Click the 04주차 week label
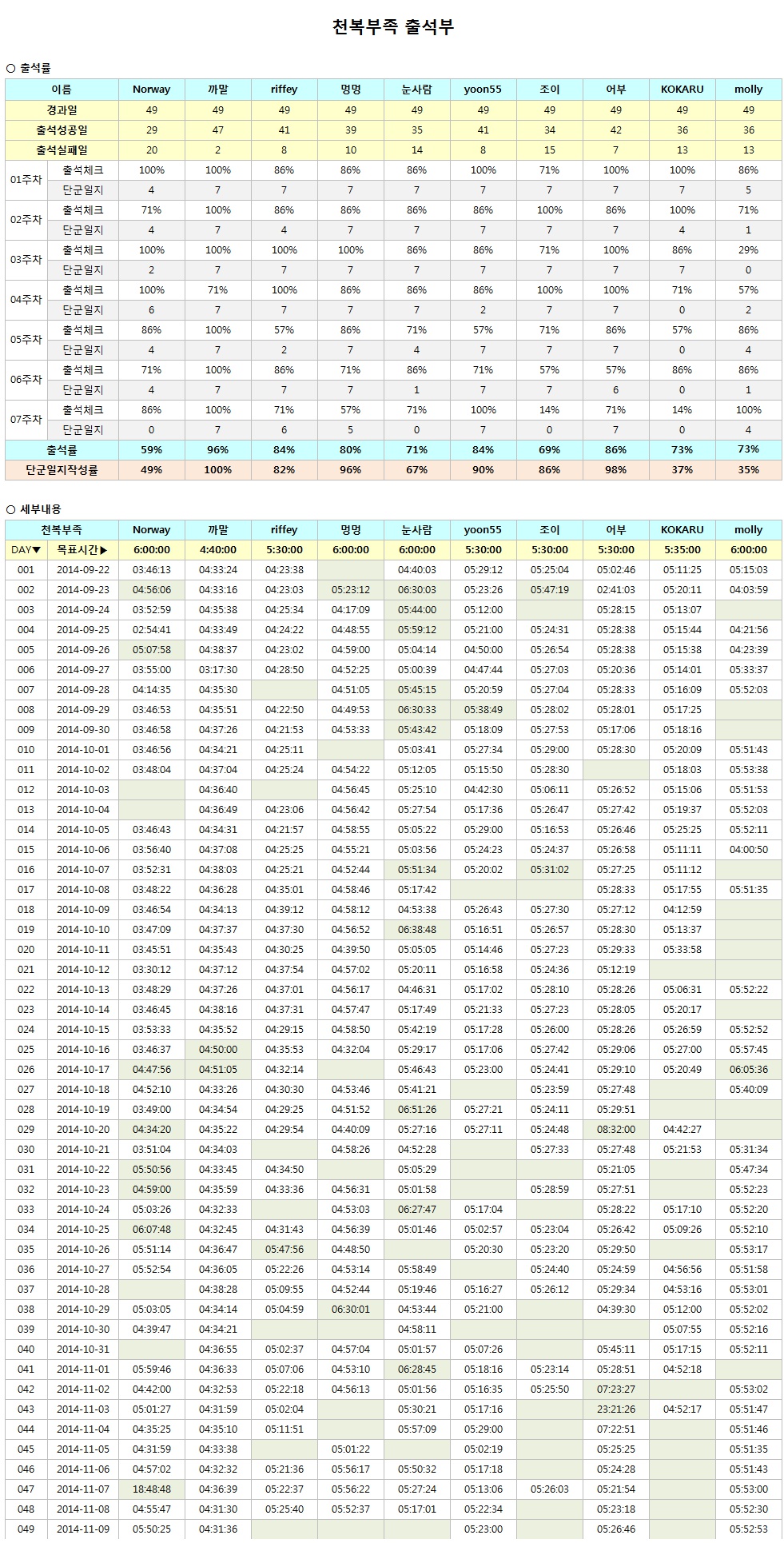Viewport: 784px width, 1543px height. [26, 300]
